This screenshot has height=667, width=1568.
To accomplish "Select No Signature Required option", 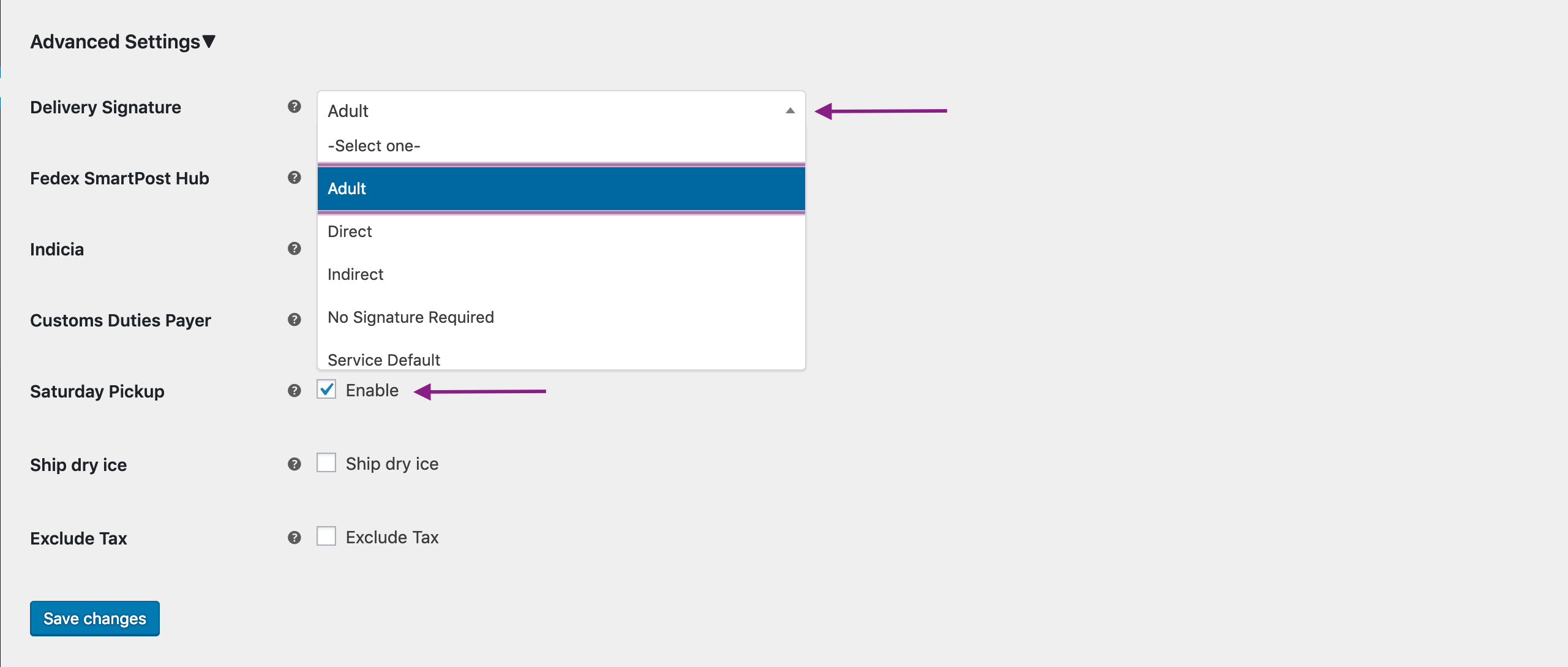I will point(410,317).
